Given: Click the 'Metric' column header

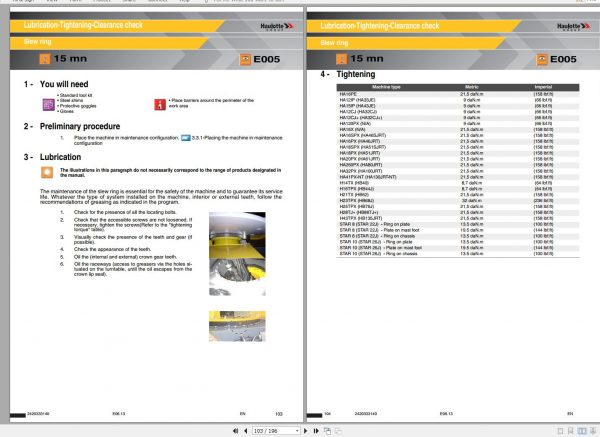Looking at the screenshot, I should [471, 87].
